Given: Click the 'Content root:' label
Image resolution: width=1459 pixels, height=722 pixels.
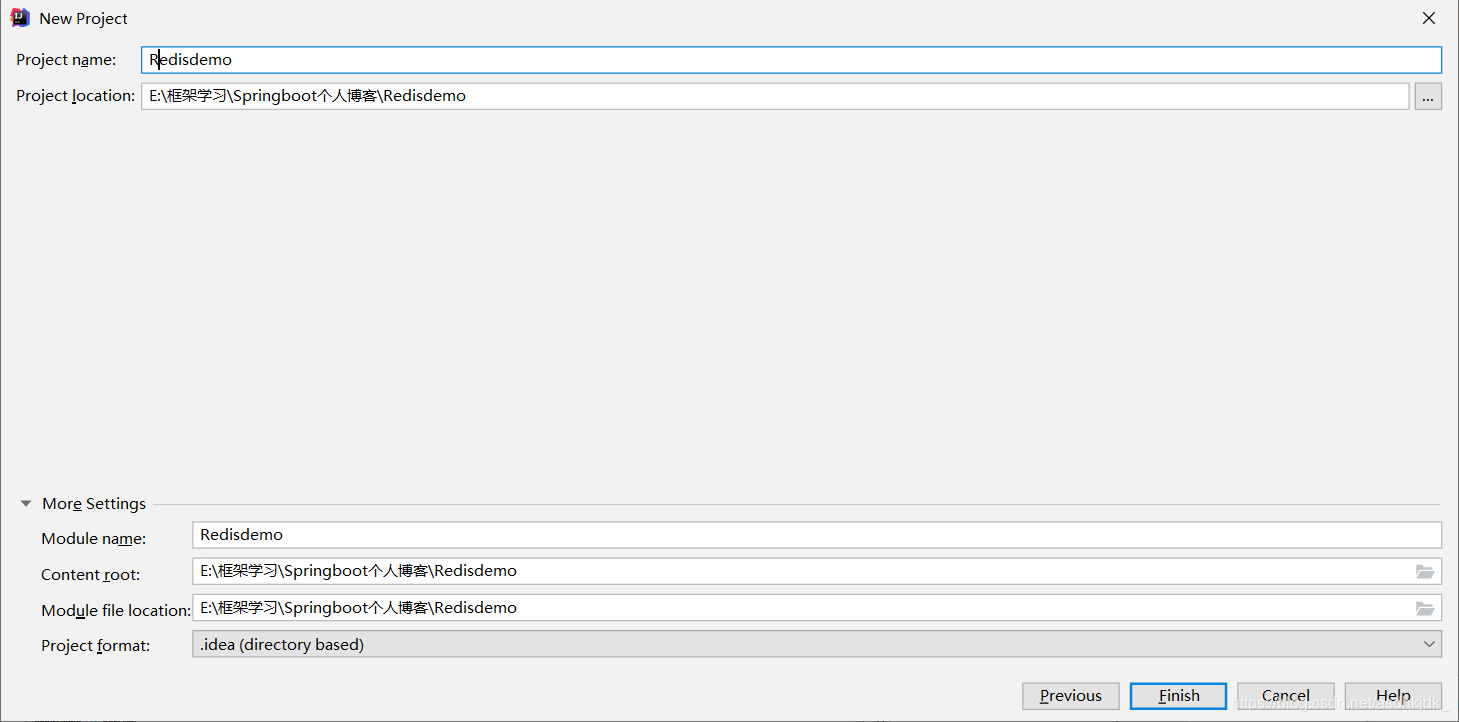Looking at the screenshot, I should [x=91, y=575].
